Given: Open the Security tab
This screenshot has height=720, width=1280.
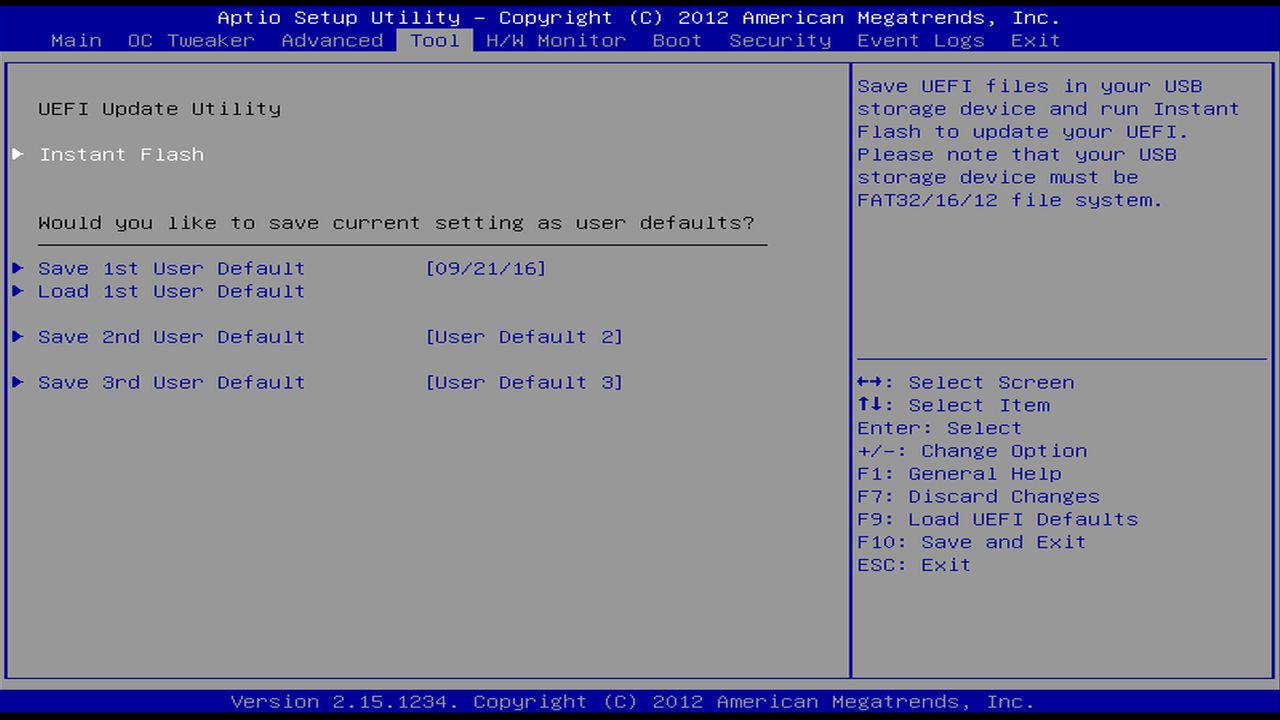Looking at the screenshot, I should (780, 40).
